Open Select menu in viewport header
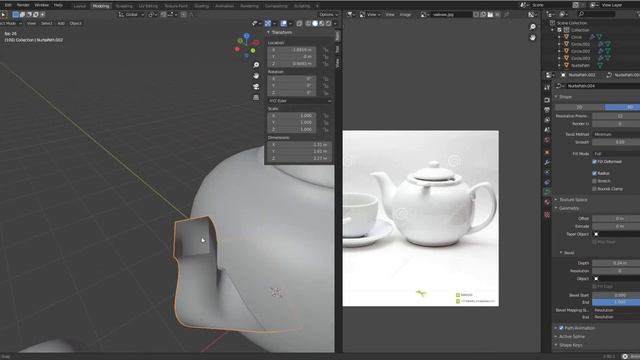Image resolution: width=640 pixels, height=360 pixels. 47,23
